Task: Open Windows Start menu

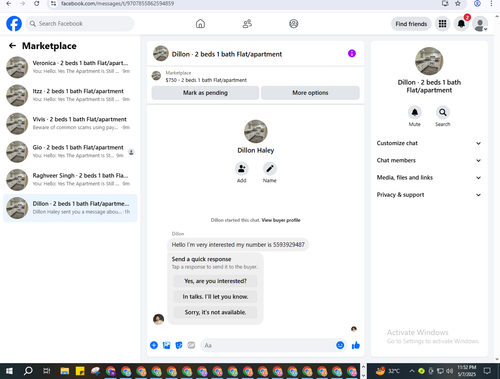Action: (9, 371)
